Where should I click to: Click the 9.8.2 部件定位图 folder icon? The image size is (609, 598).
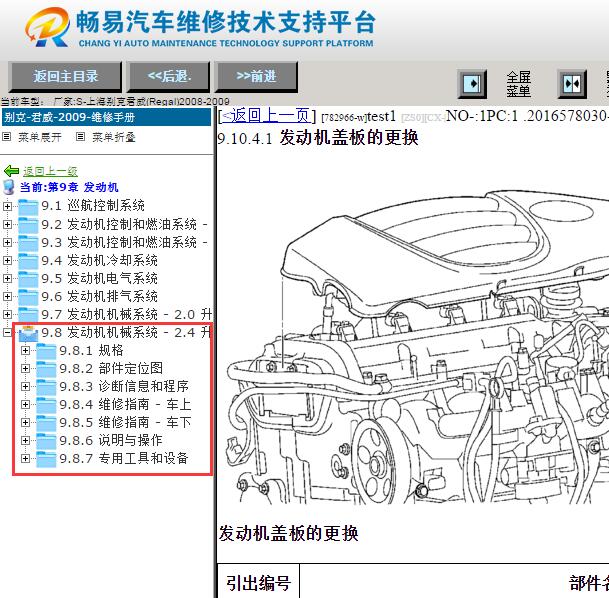point(46,369)
